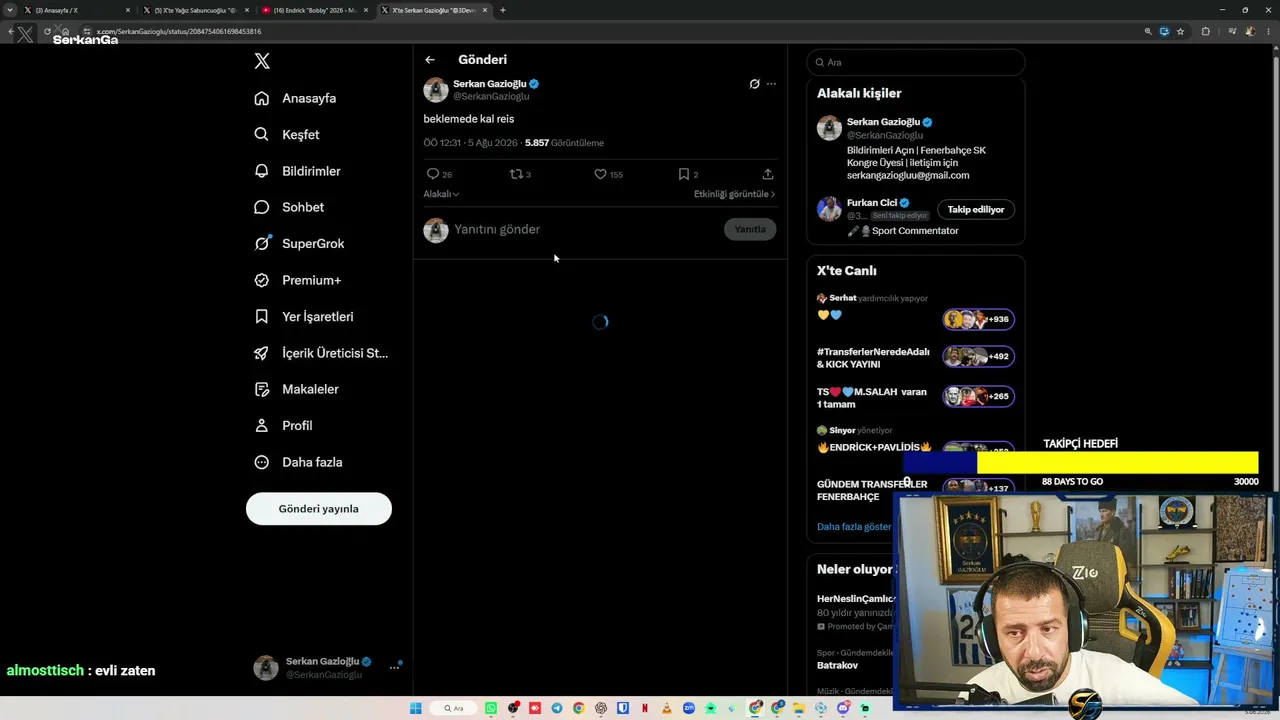Open File Explorer from the taskbar

[x=799, y=708]
